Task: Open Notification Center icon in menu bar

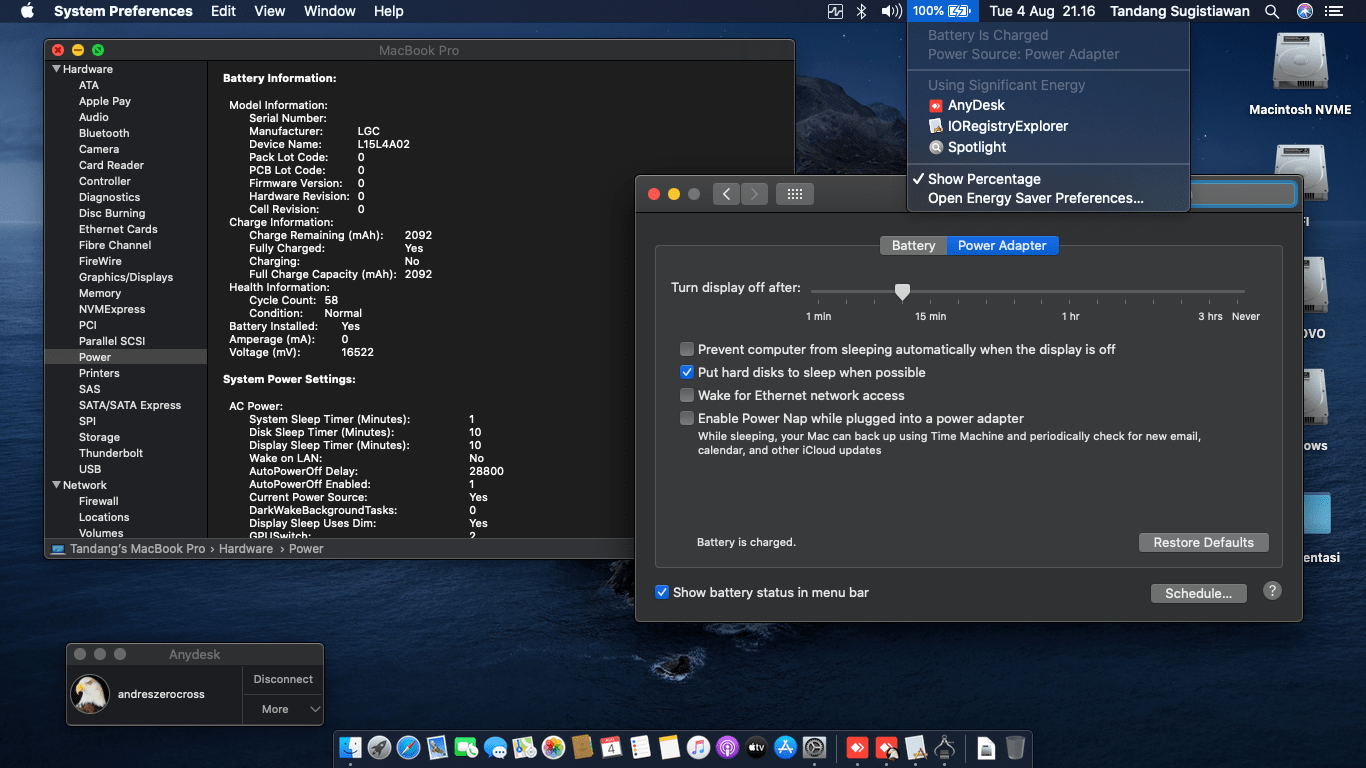Action: tap(1333, 11)
